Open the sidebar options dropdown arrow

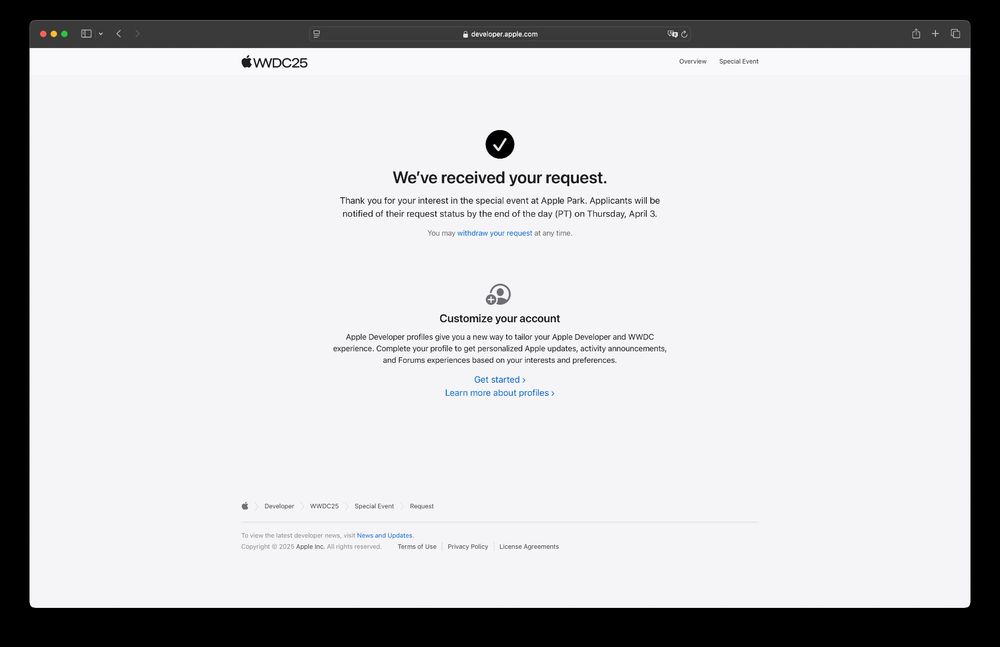click(x=101, y=34)
